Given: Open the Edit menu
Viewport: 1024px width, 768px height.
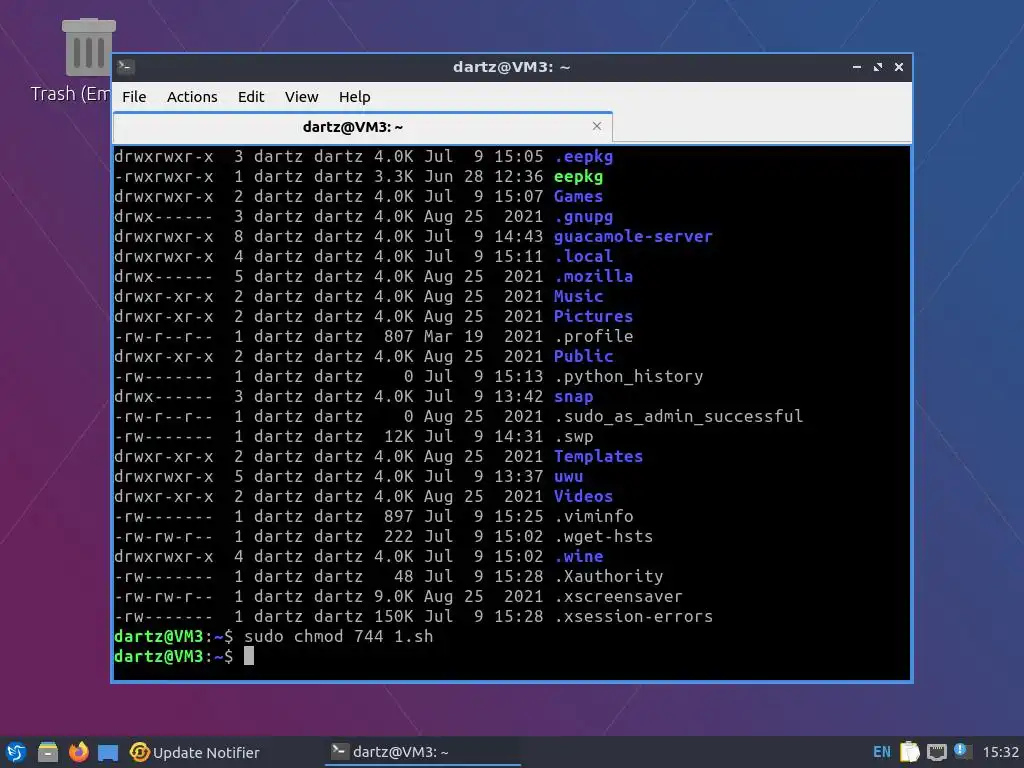Looking at the screenshot, I should coord(251,97).
